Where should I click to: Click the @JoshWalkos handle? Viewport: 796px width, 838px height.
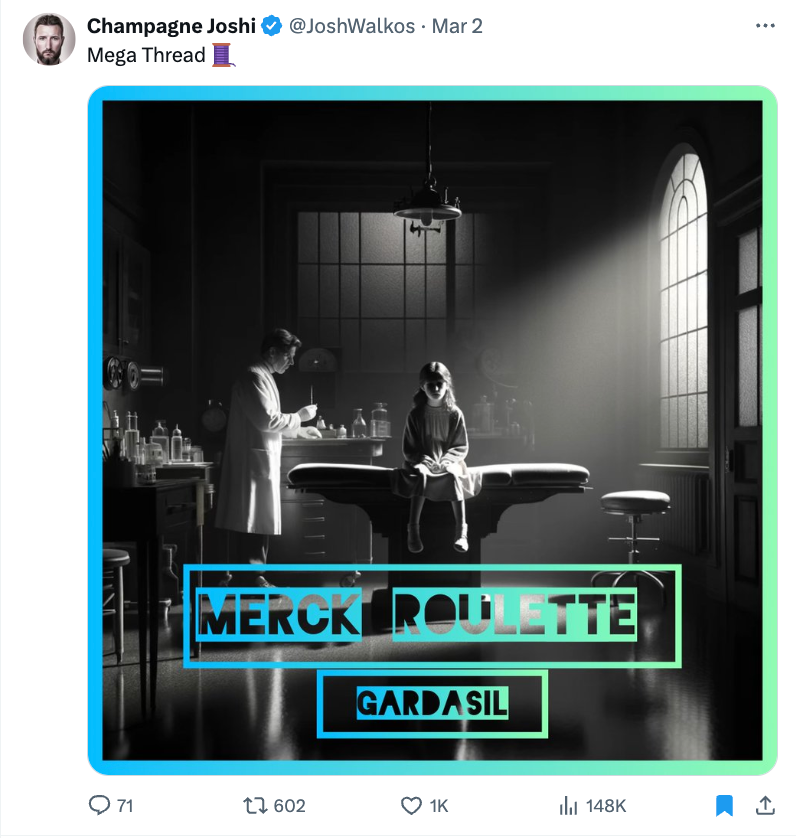(x=352, y=26)
